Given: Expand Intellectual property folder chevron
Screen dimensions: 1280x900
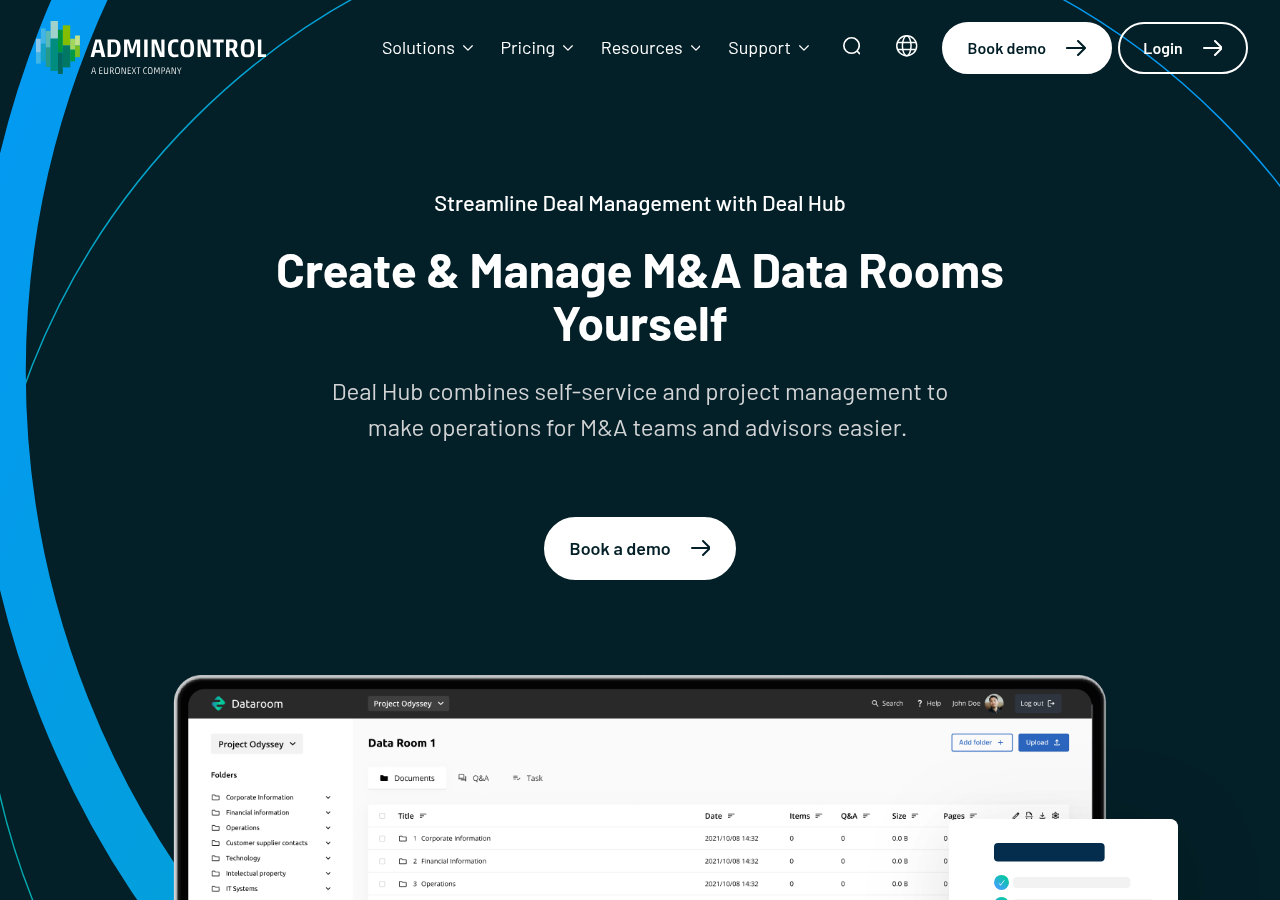Looking at the screenshot, I should pyautogui.click(x=328, y=873).
